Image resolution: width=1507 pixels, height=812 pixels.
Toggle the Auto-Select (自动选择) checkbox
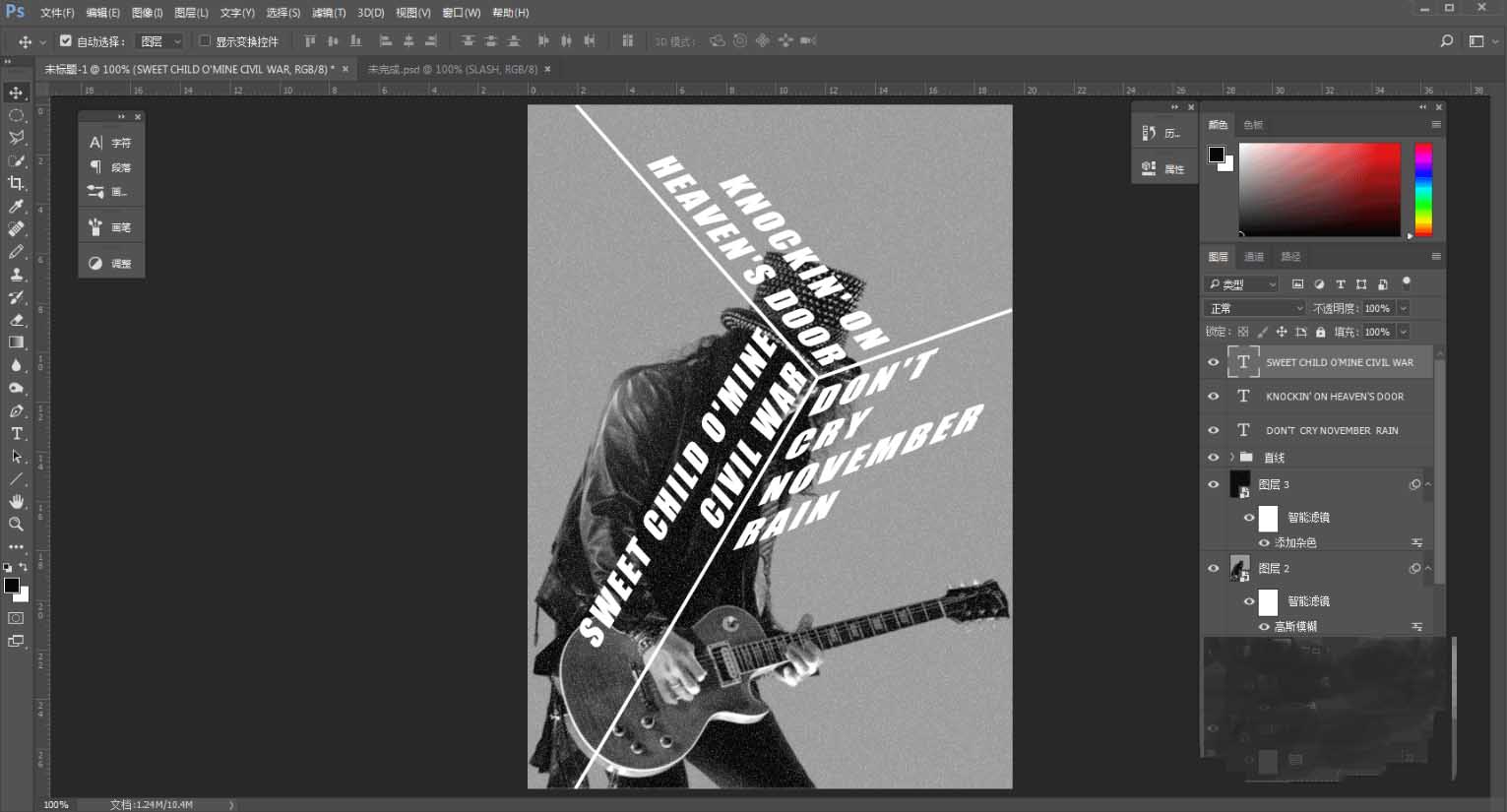[x=66, y=40]
